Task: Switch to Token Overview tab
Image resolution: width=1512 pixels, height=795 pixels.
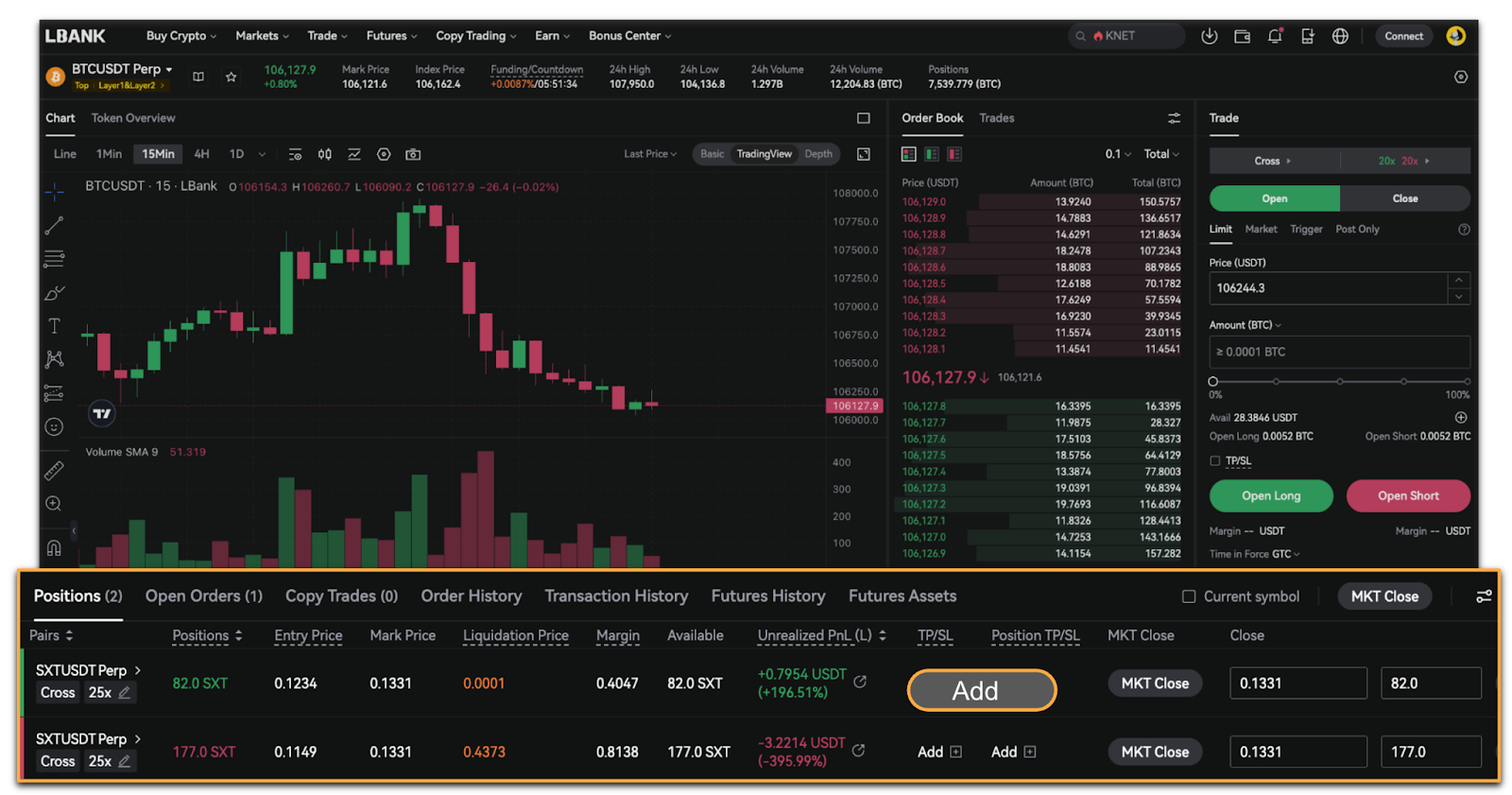Action: (133, 118)
